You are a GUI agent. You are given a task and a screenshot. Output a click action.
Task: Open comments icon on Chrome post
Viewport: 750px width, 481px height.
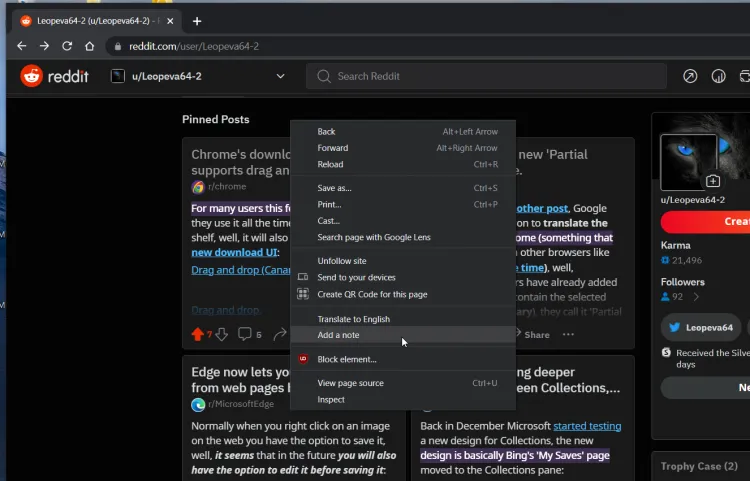[245, 334]
